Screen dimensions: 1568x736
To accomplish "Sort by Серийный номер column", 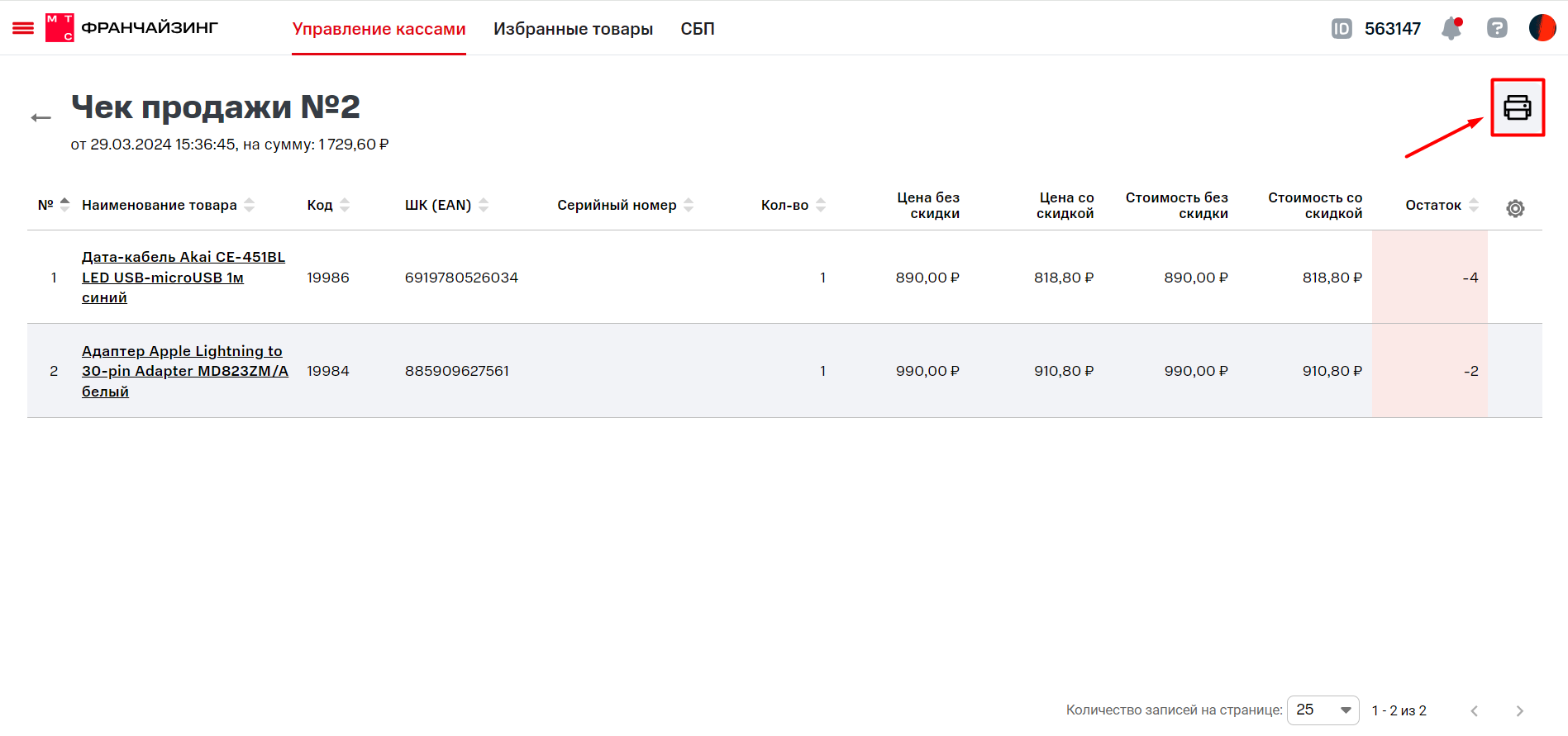I will click(625, 205).
